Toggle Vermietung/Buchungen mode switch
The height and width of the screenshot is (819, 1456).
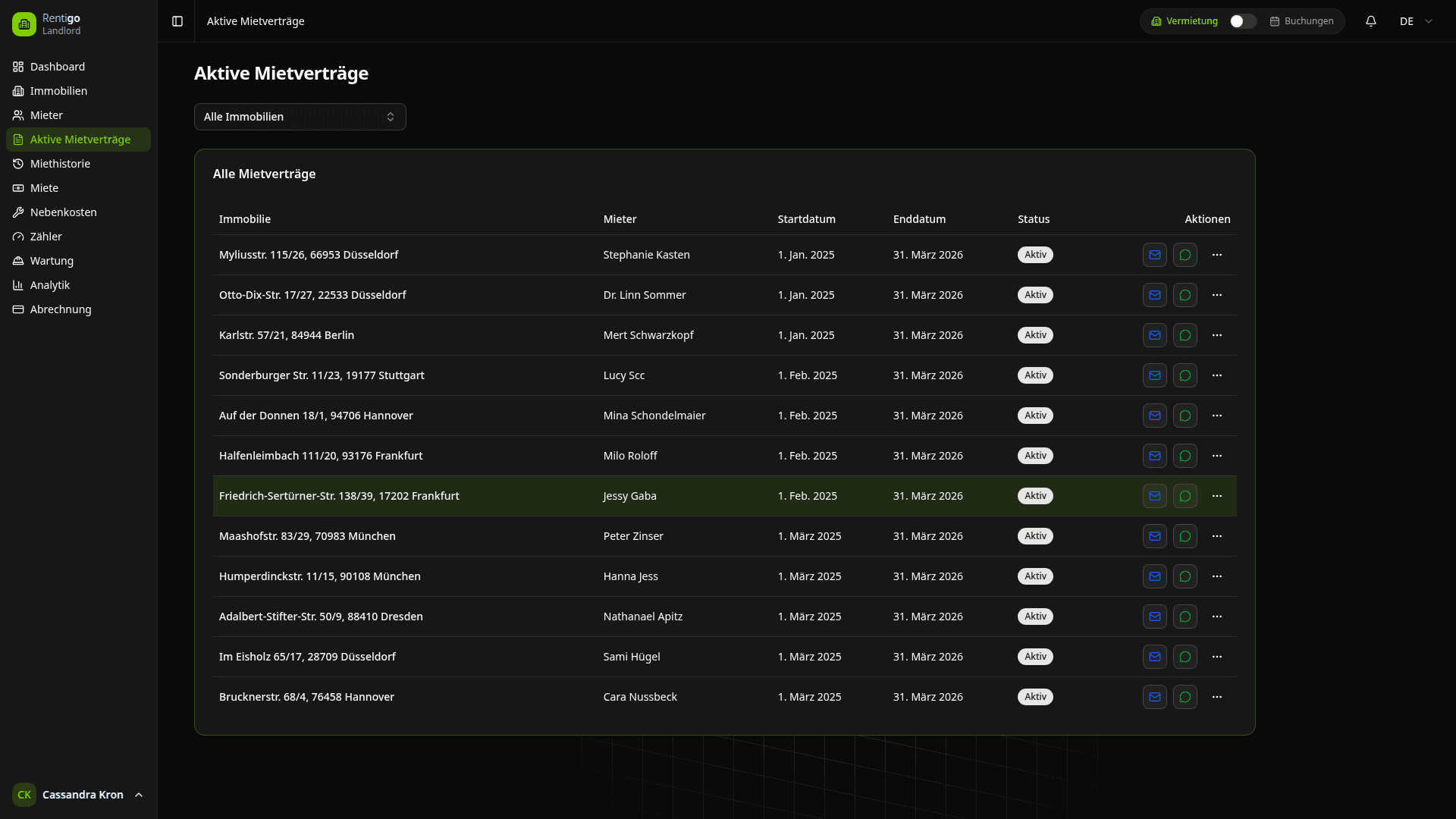click(x=1242, y=21)
